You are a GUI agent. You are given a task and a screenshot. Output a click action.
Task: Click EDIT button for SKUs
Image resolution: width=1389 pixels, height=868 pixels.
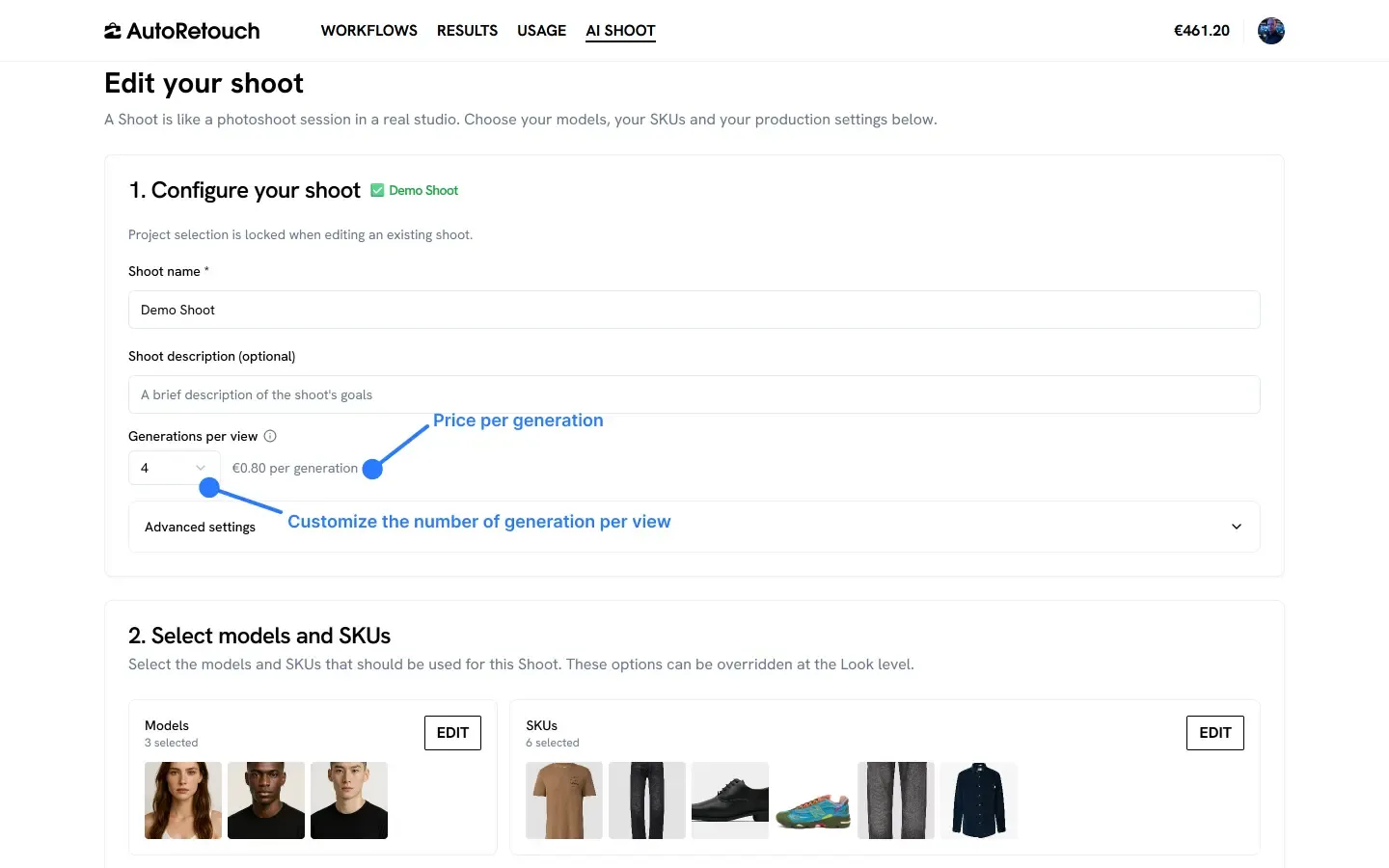(x=1214, y=733)
